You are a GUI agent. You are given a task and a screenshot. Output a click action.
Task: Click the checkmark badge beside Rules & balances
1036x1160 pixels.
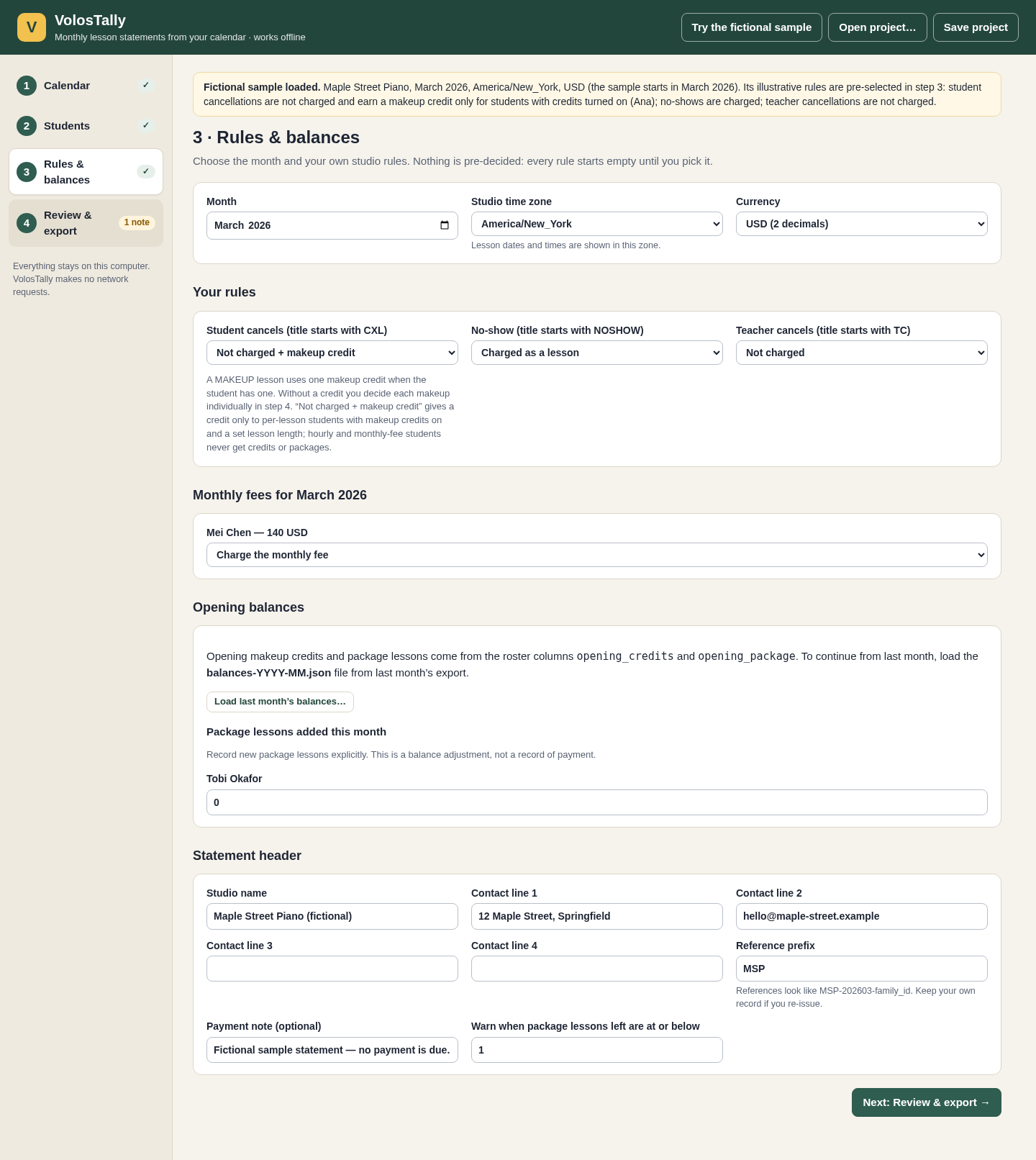coord(146,172)
